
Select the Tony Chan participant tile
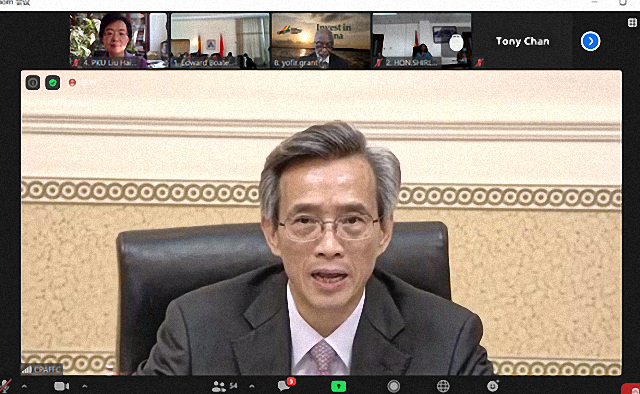pos(522,41)
